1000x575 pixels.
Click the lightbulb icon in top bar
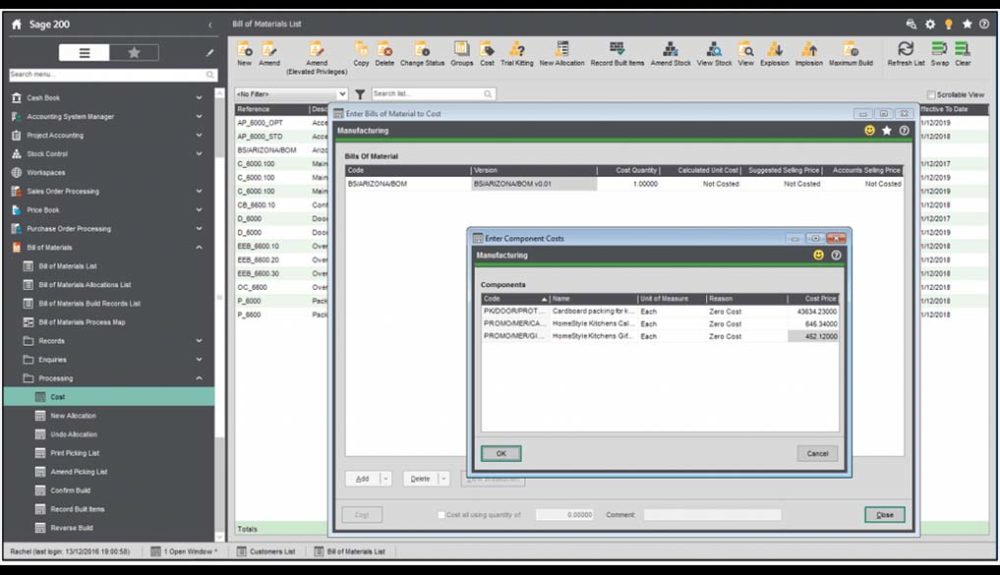(948, 24)
